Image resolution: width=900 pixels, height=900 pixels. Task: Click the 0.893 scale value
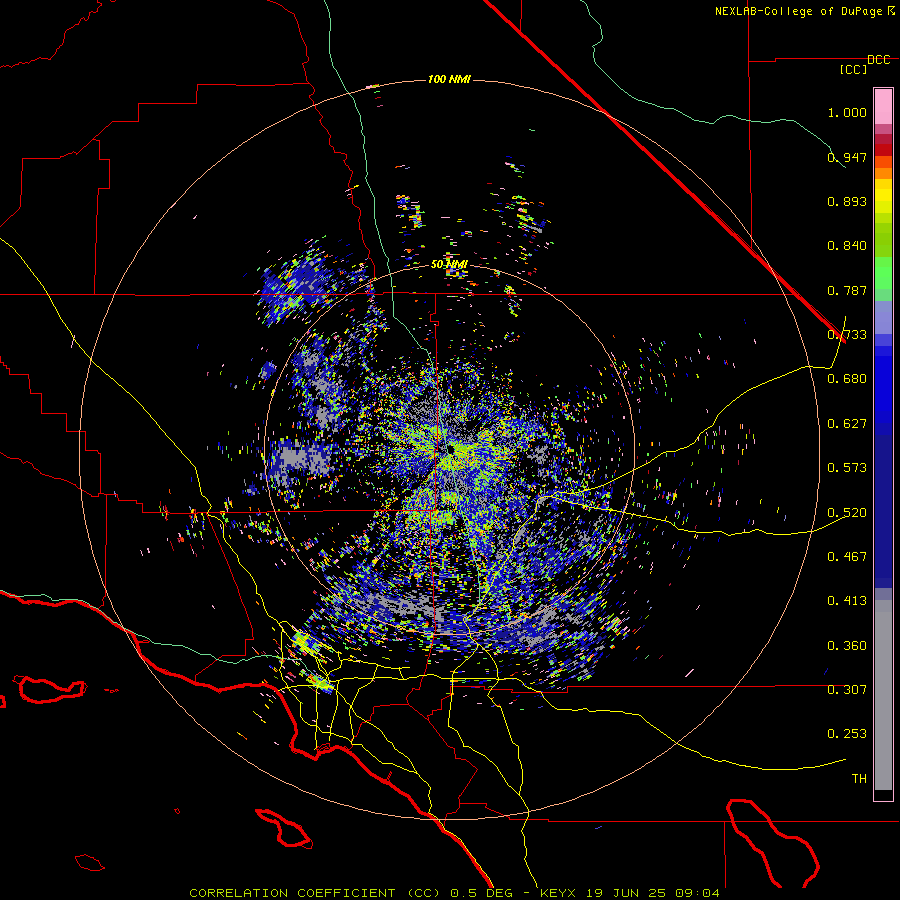(847, 201)
